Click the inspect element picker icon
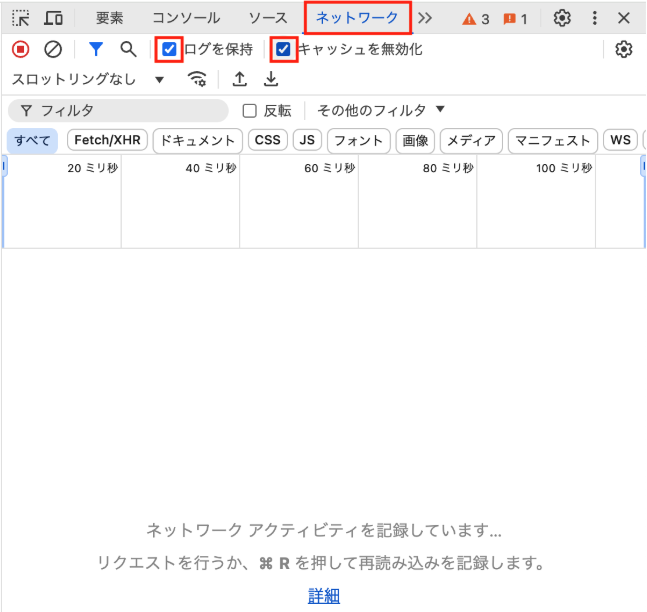The image size is (647, 612). pyautogui.click(x=21, y=18)
